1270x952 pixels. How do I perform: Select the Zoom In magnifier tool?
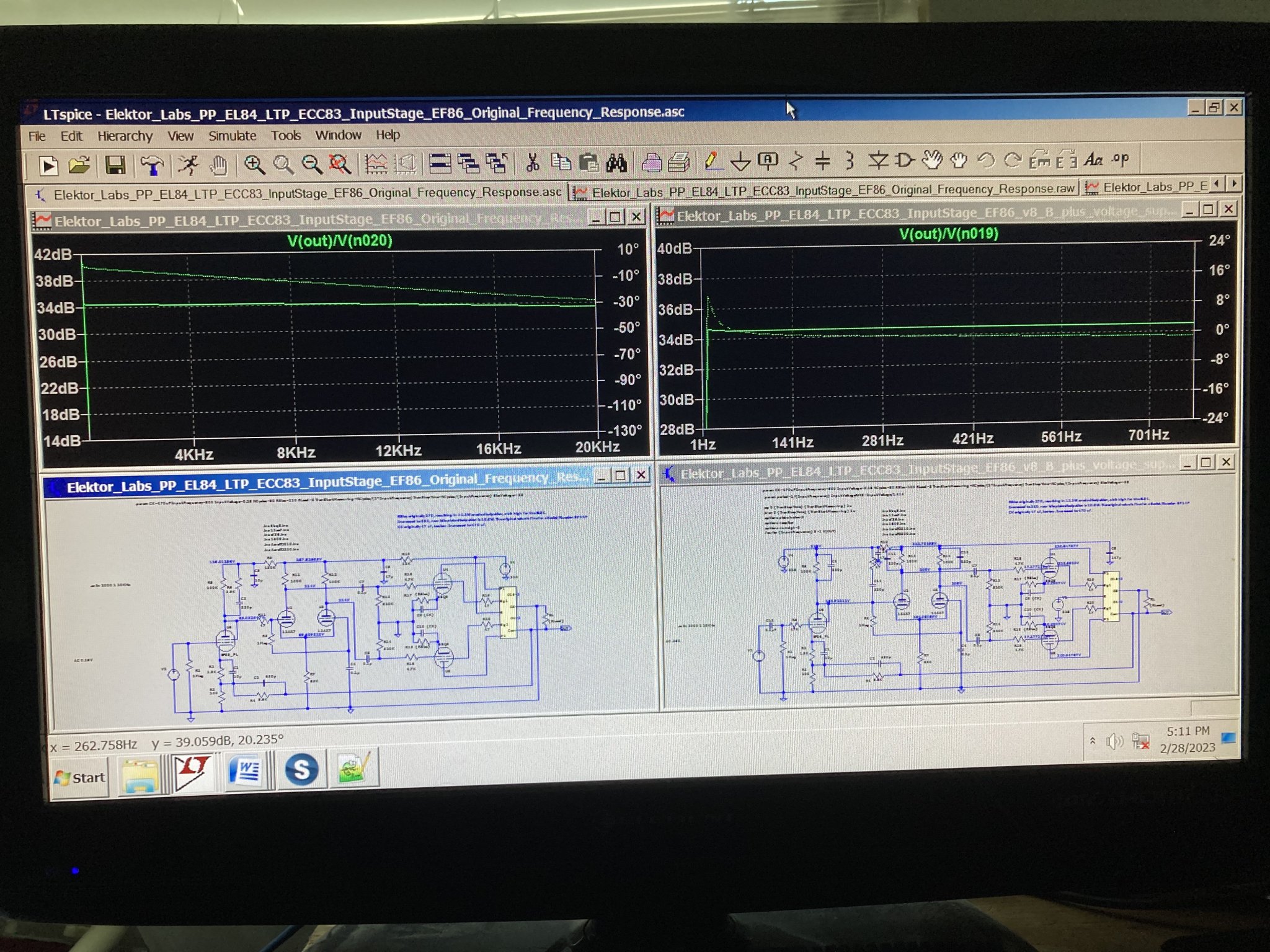click(254, 164)
